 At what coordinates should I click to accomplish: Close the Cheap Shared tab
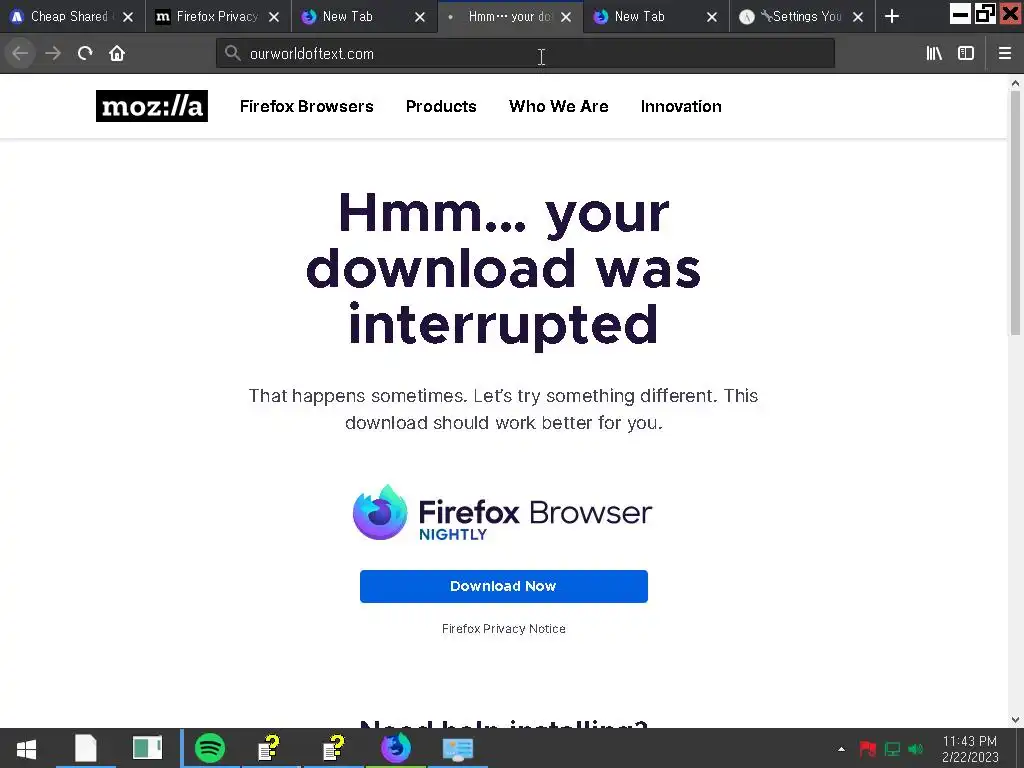coord(128,17)
